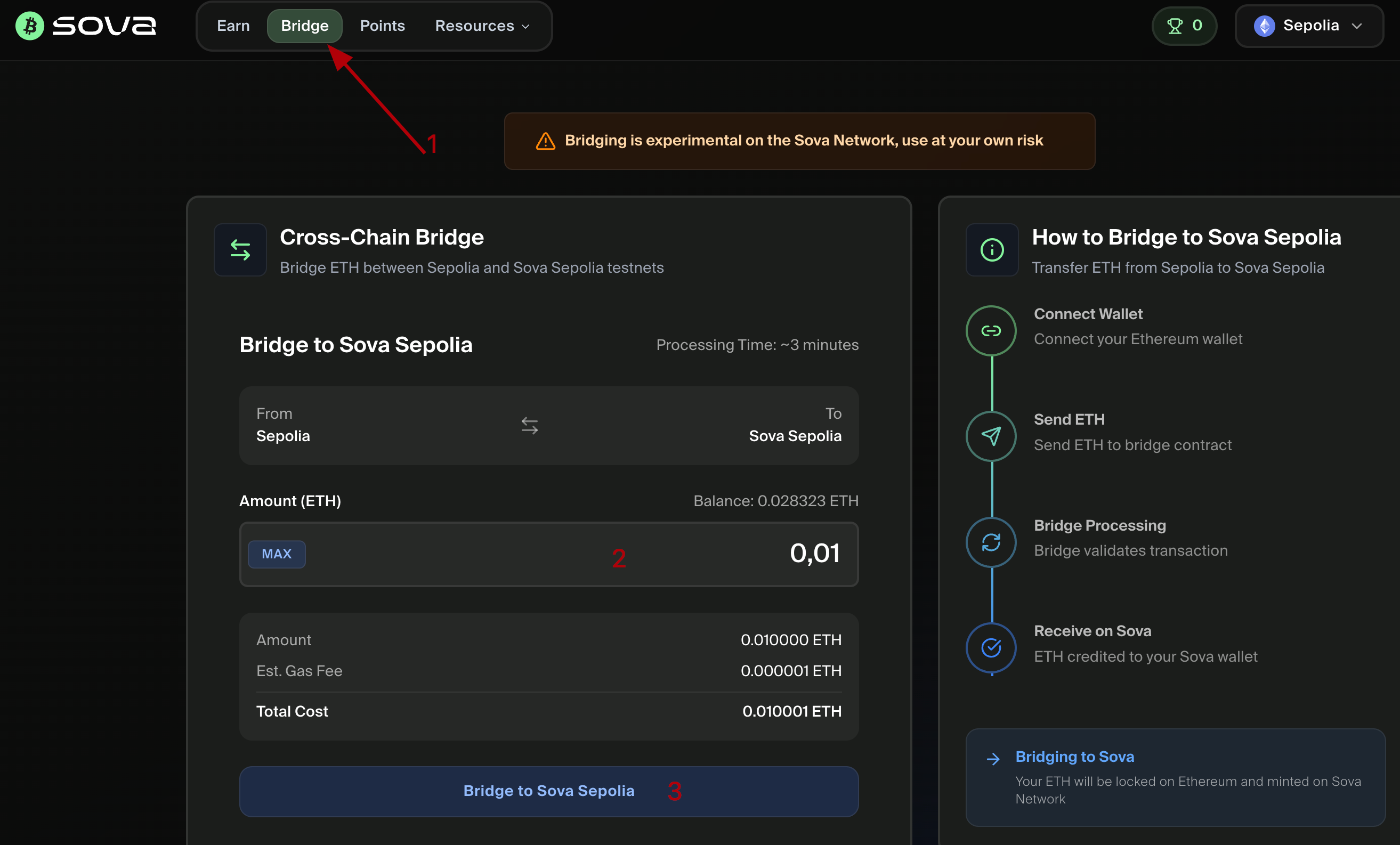Click the Receive on Sova checkmark icon

click(991, 648)
